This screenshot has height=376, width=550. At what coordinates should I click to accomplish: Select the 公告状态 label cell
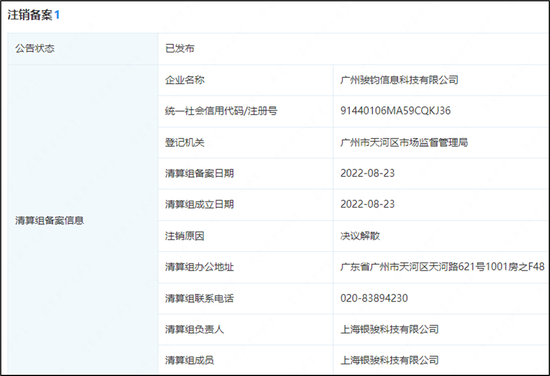click(x=83, y=48)
